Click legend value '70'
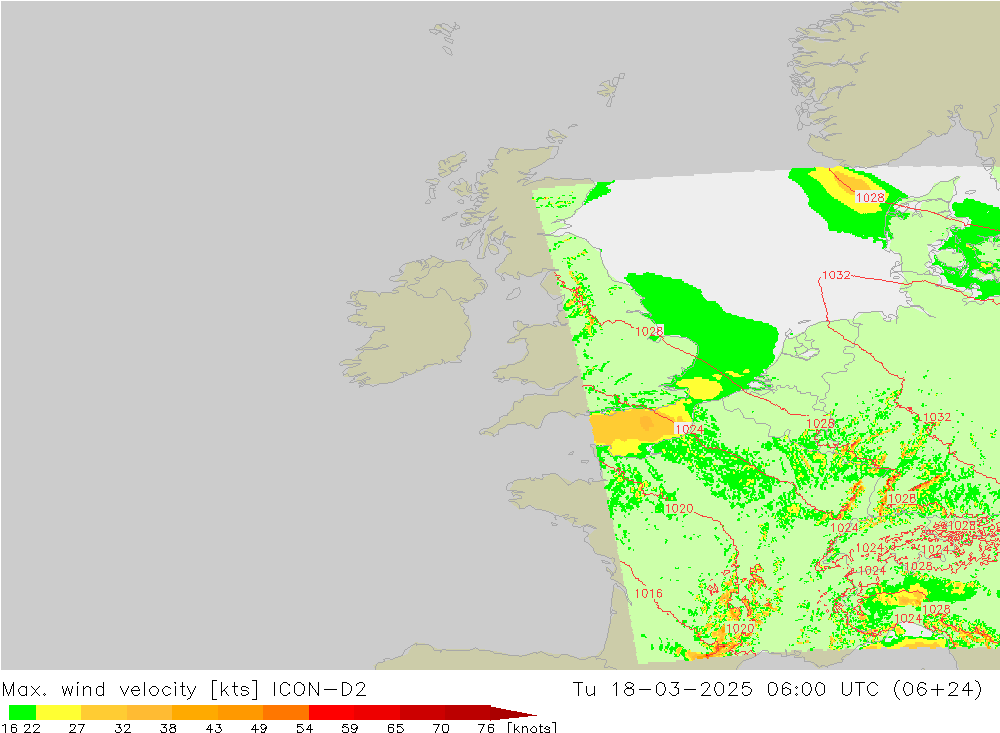Screen dimensions: 1000x733 441,728
